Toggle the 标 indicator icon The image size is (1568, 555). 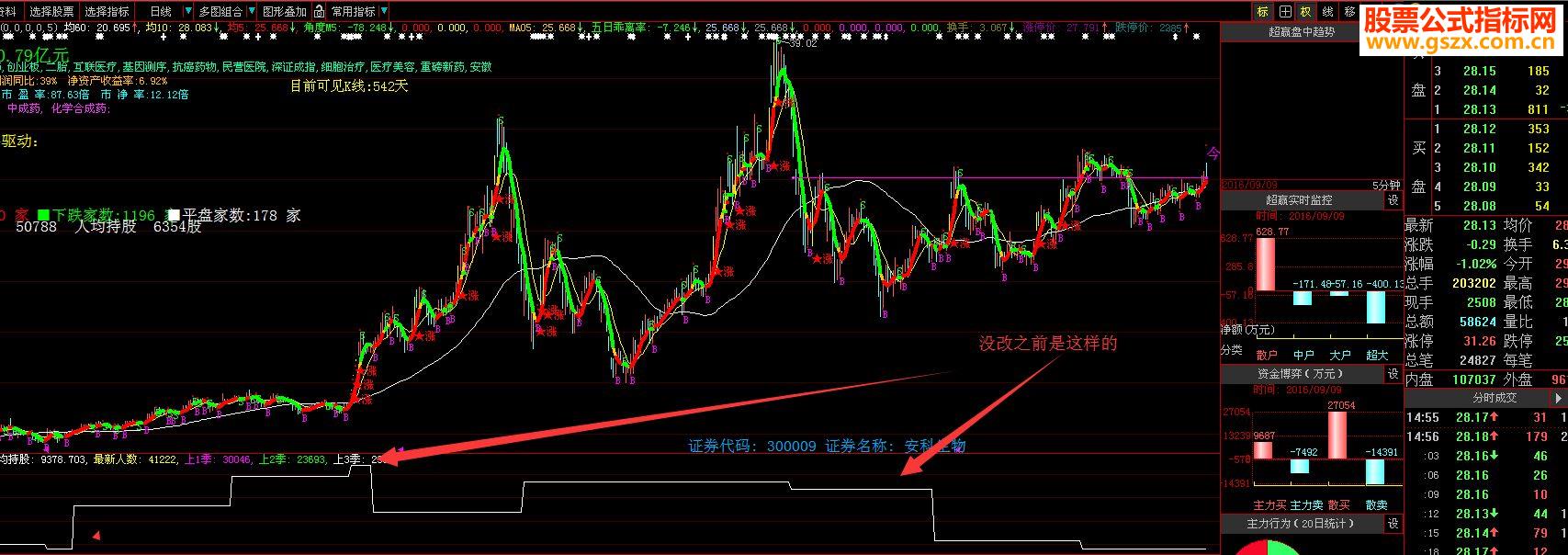tap(1263, 12)
